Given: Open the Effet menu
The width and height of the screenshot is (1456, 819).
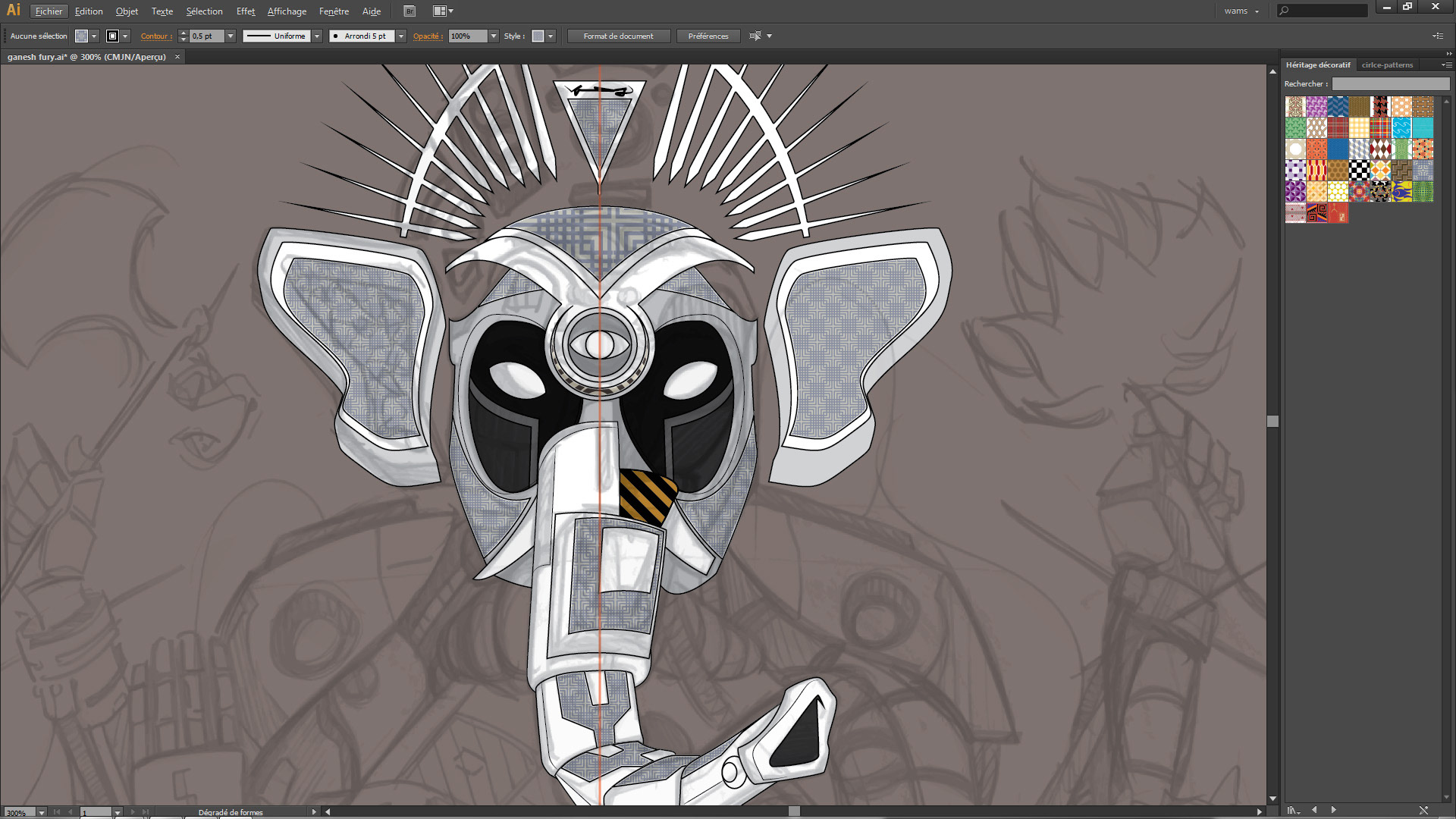Looking at the screenshot, I should (x=245, y=11).
